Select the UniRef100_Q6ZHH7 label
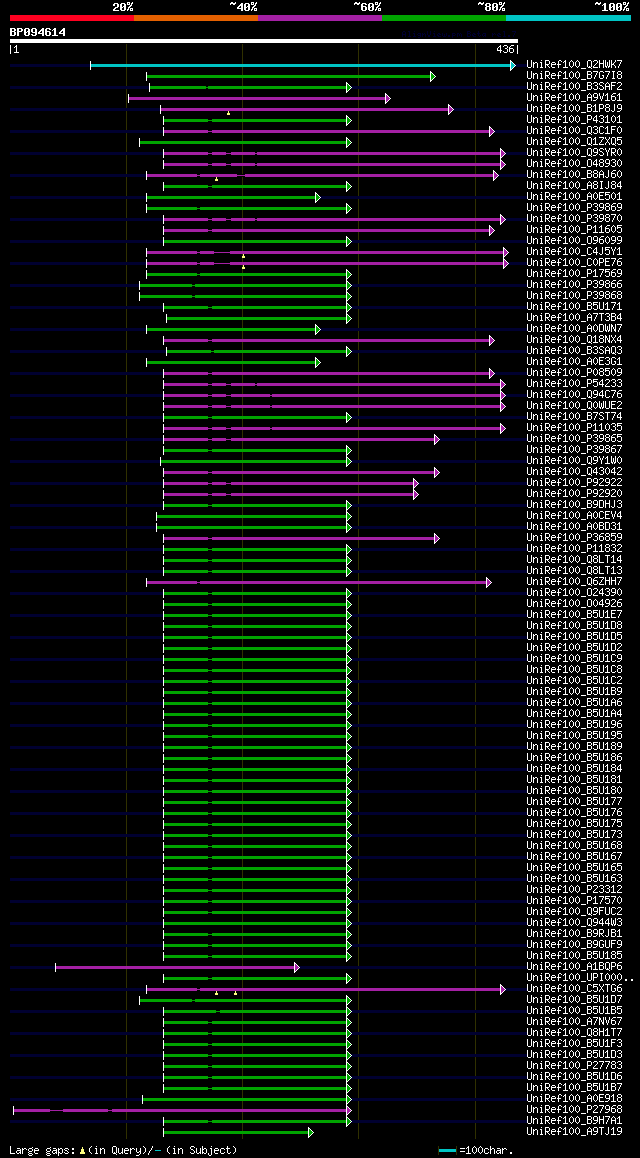Screen dimensions: 640x1158 click(x=574, y=582)
